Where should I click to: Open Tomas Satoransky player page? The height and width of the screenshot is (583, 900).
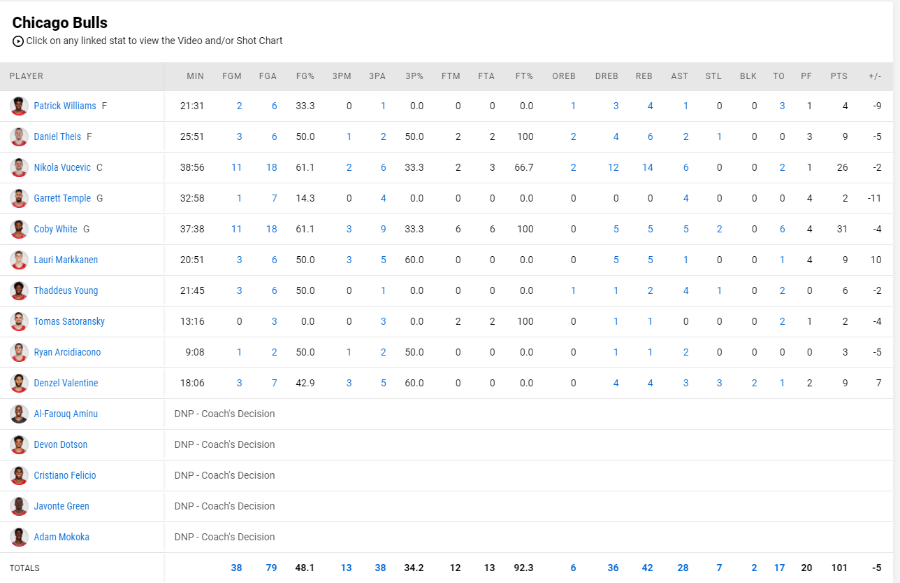(69, 321)
